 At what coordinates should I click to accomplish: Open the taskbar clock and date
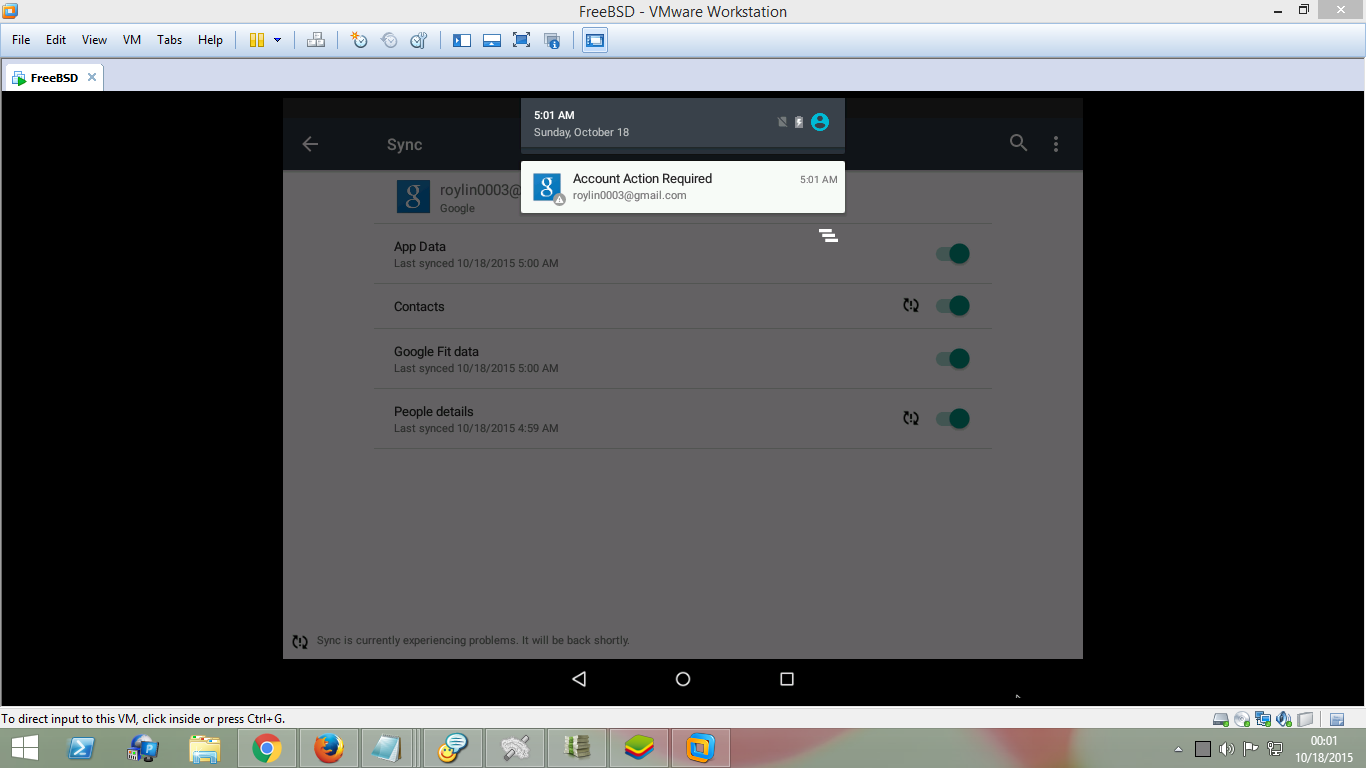[1323, 749]
